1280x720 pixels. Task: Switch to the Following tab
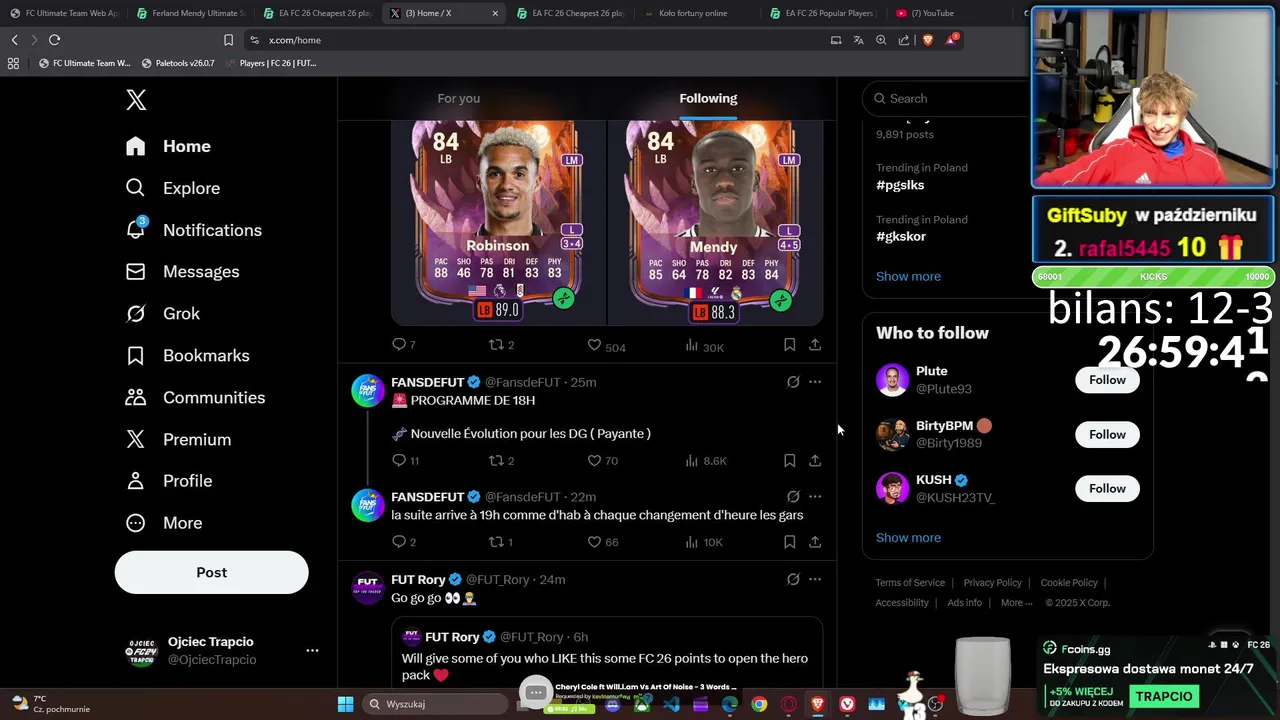point(708,98)
